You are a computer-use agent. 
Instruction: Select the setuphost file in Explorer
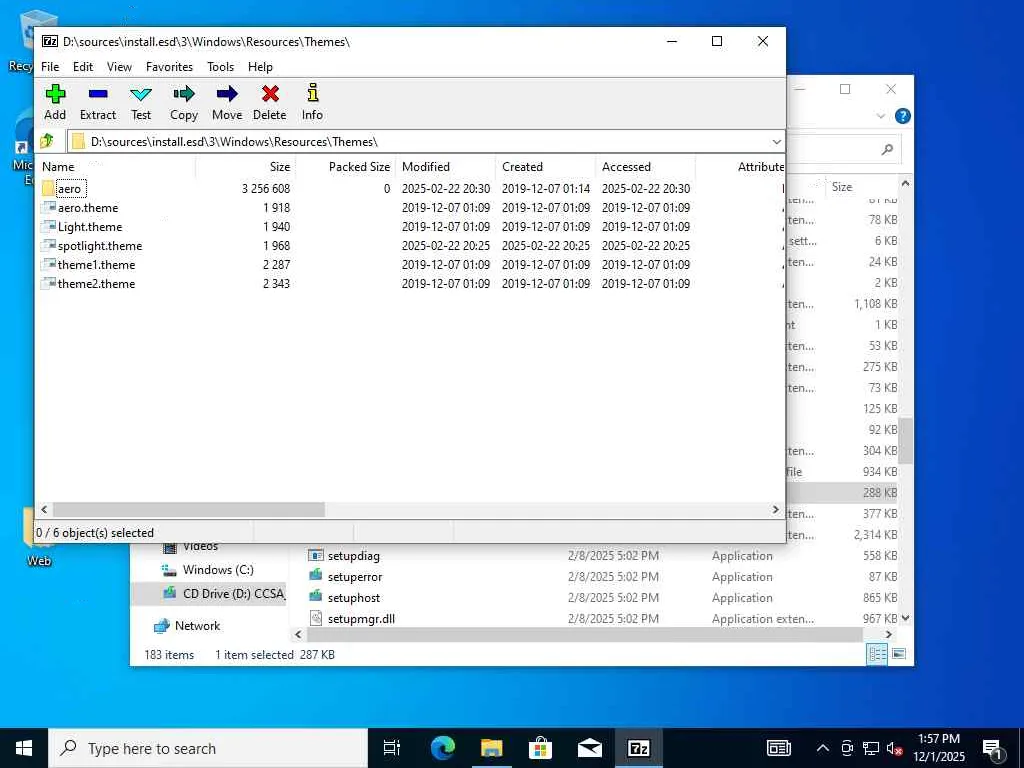[354, 598]
